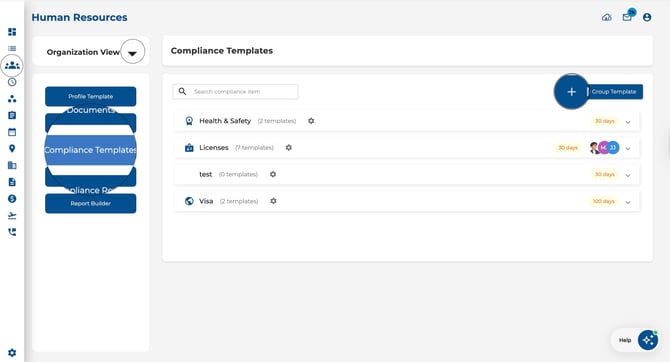
Task: Click the Group Template button
Action: click(x=615, y=91)
